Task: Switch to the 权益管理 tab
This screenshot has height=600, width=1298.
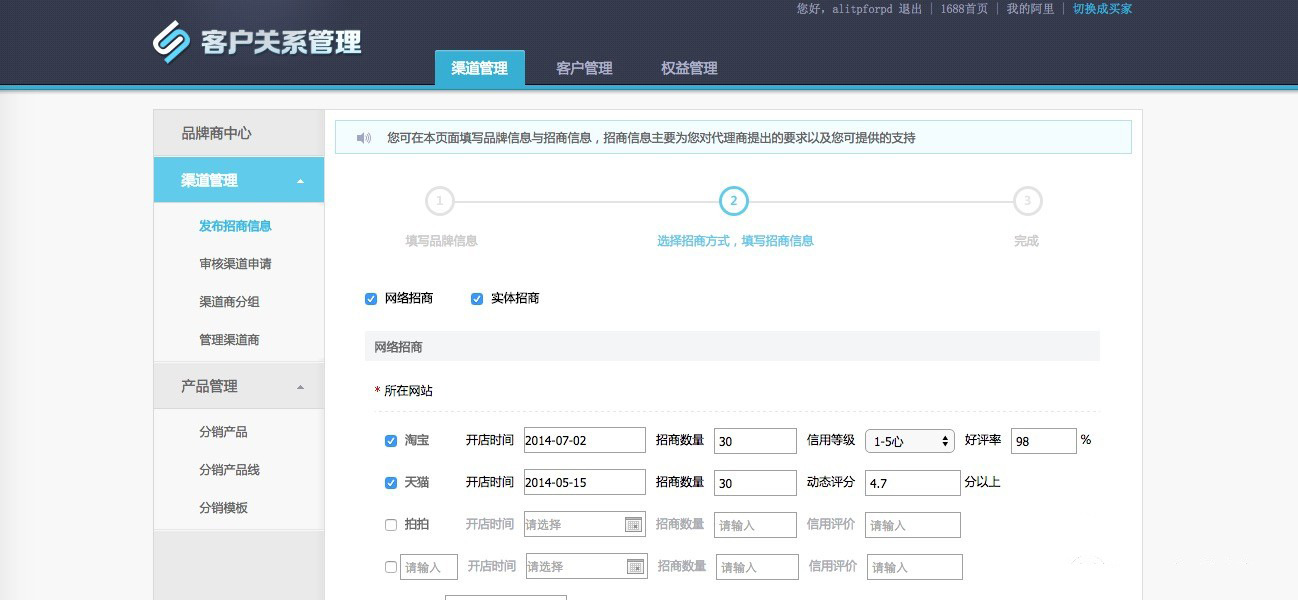Action: [689, 68]
